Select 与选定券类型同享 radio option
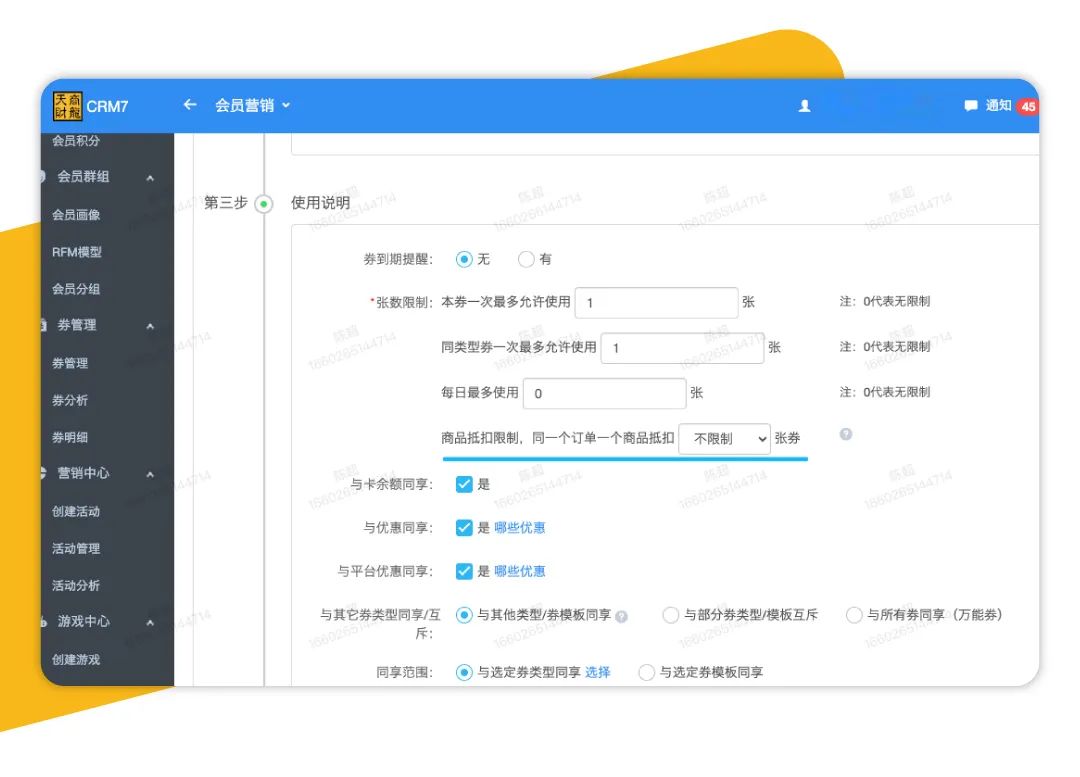Viewport: 1080px width, 777px height. [x=464, y=672]
